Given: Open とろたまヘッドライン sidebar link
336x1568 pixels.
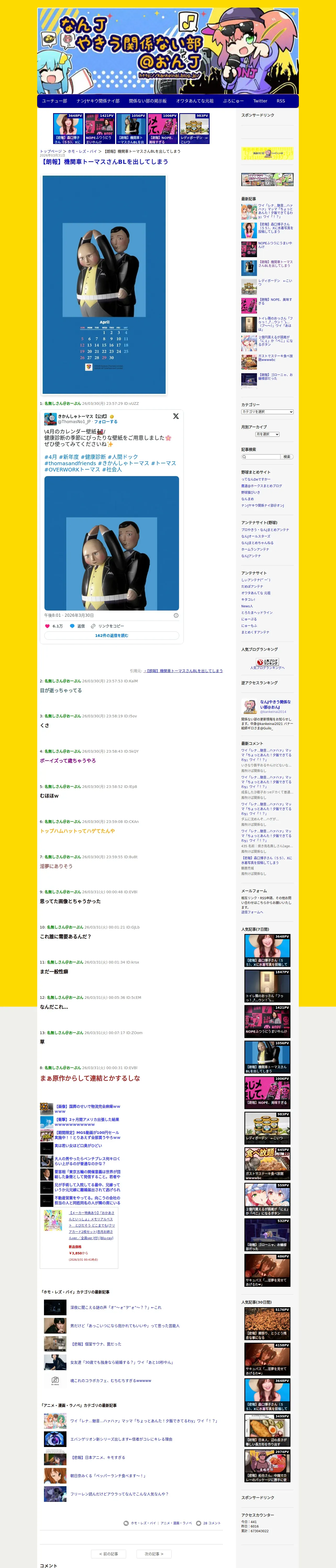Looking at the screenshot, I should pos(257,612).
